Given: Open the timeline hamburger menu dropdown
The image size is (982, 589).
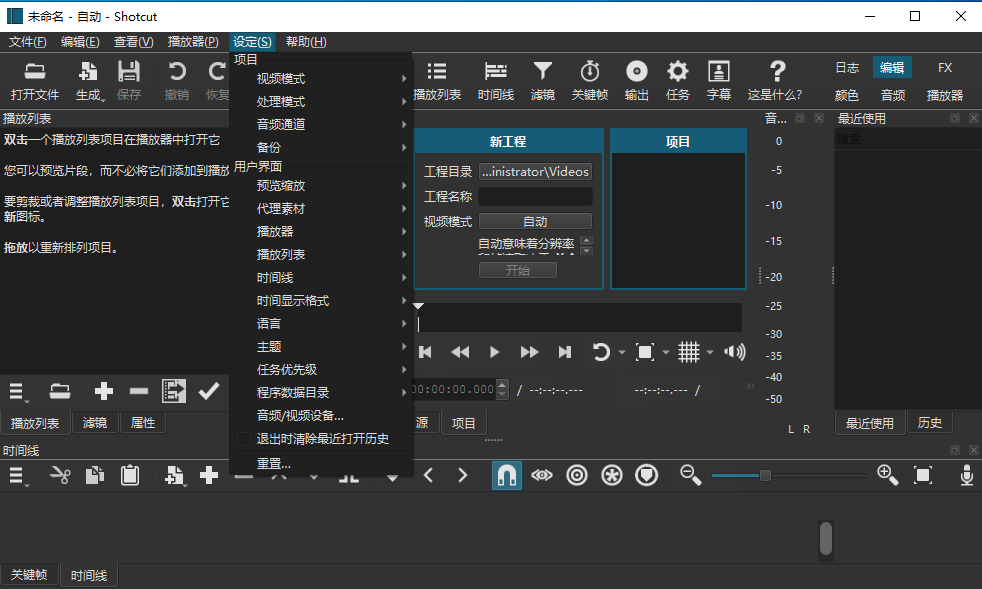Looking at the screenshot, I should [x=18, y=476].
